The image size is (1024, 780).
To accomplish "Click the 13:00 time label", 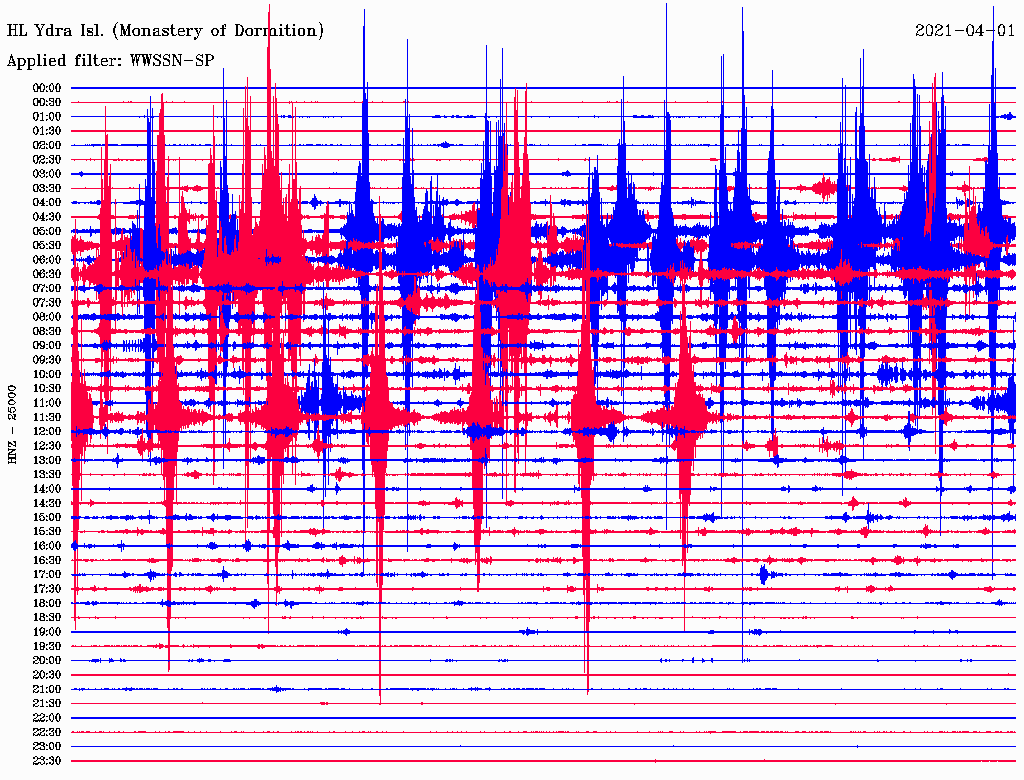I will pyautogui.click(x=47, y=461).
